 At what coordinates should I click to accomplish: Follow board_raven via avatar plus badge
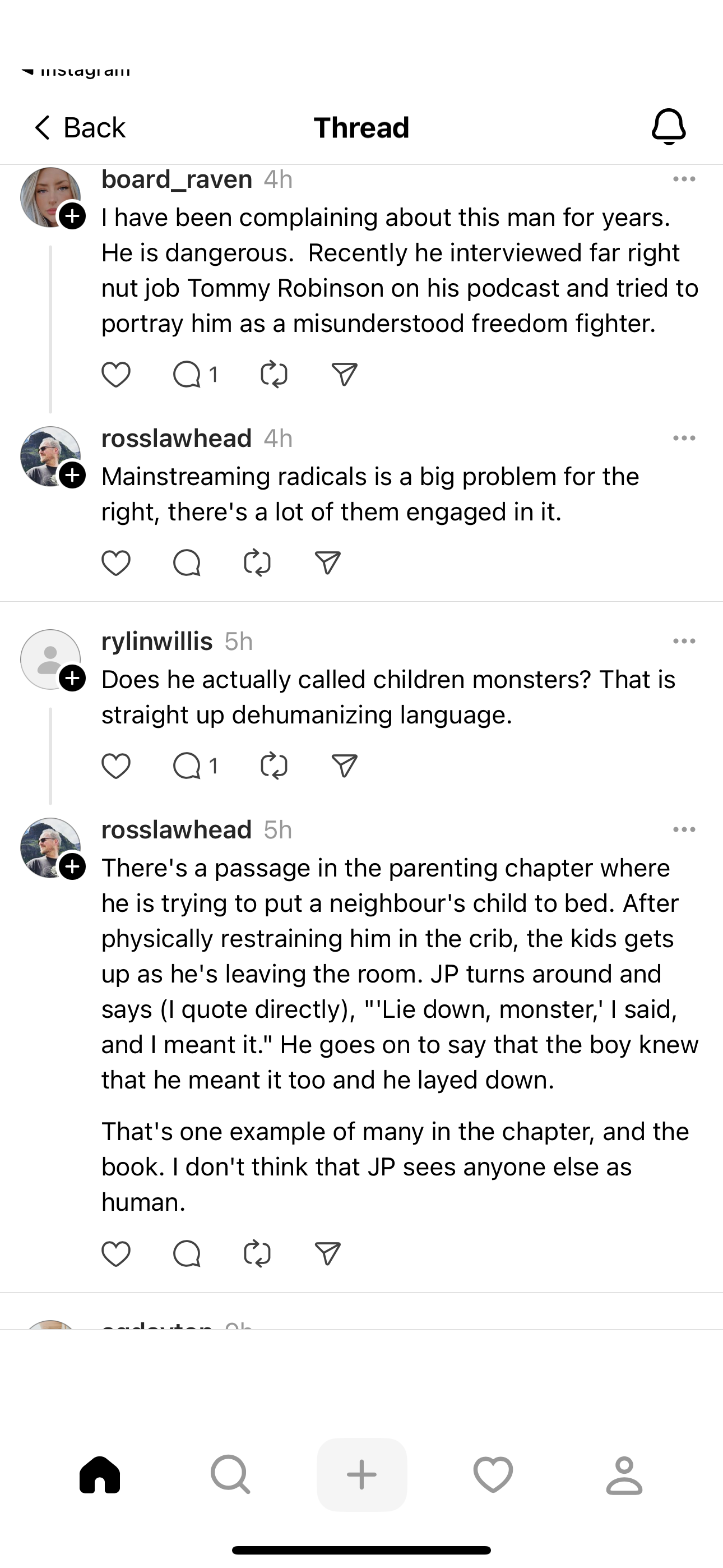coord(72,216)
